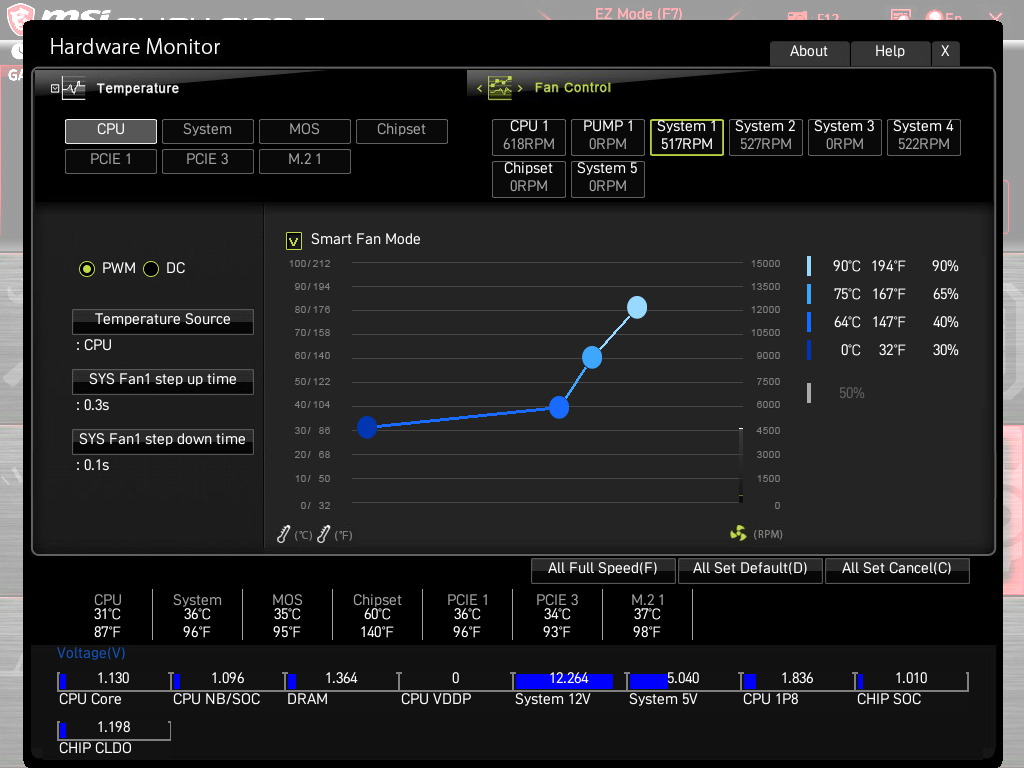
Task: Click the left arrow beside Fan Control
Action: 479,88
